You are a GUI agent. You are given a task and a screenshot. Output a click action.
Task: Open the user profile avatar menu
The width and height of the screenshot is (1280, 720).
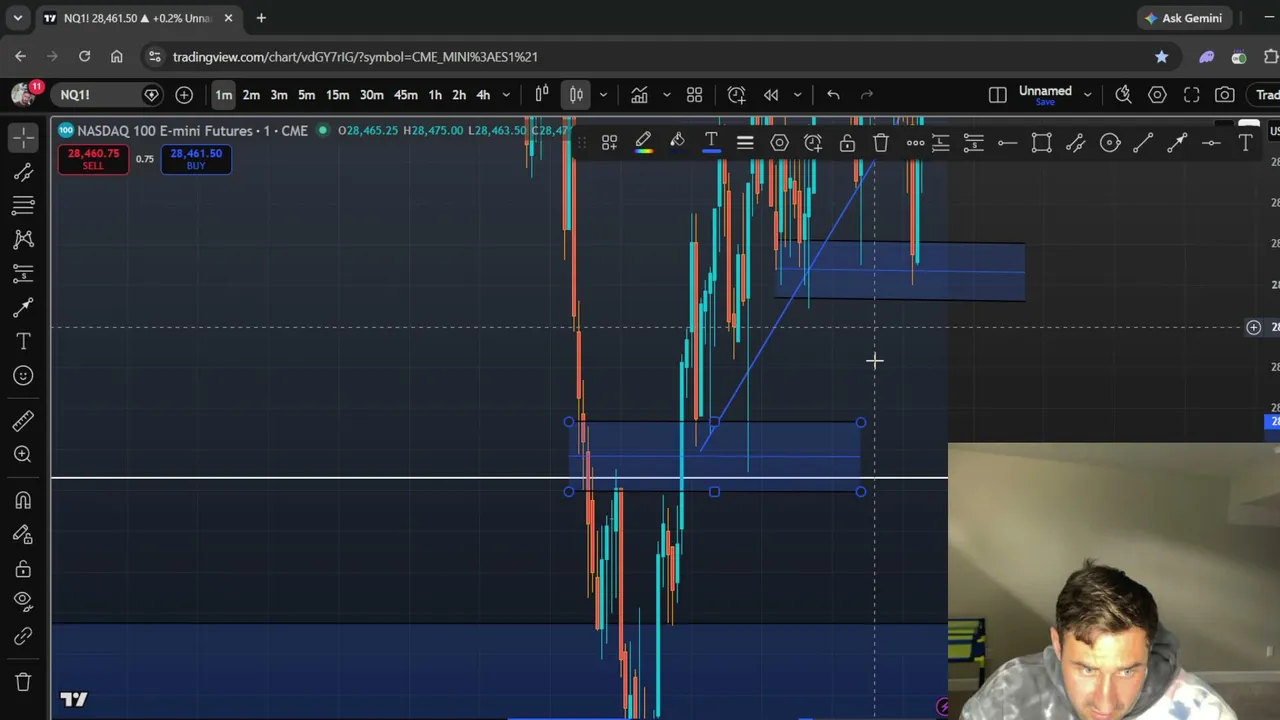click(x=23, y=94)
